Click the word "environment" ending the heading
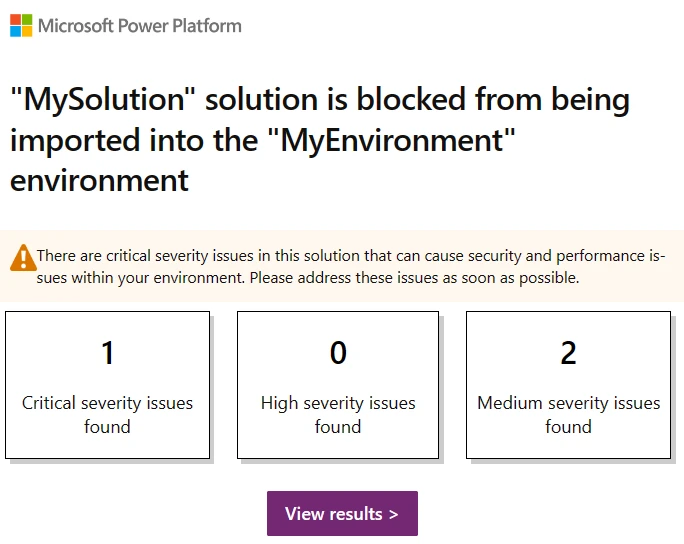 [99, 180]
